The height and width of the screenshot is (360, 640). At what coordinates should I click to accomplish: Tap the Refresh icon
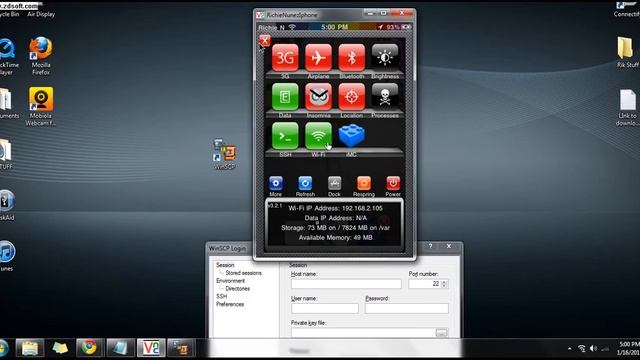305,183
